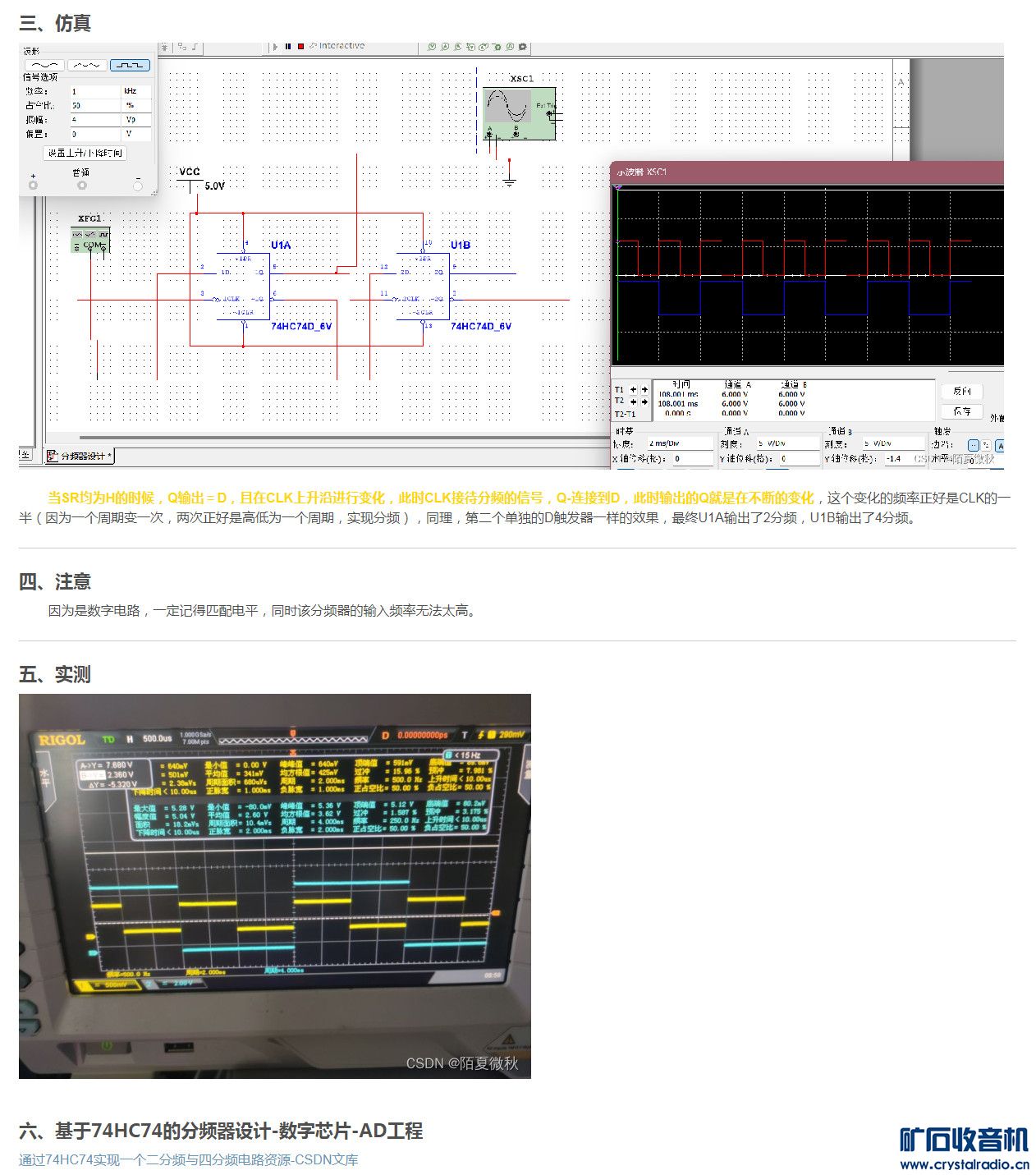This screenshot has width=1036, height=1175.
Task: Click the function generator common terminal
Action: [x=81, y=186]
